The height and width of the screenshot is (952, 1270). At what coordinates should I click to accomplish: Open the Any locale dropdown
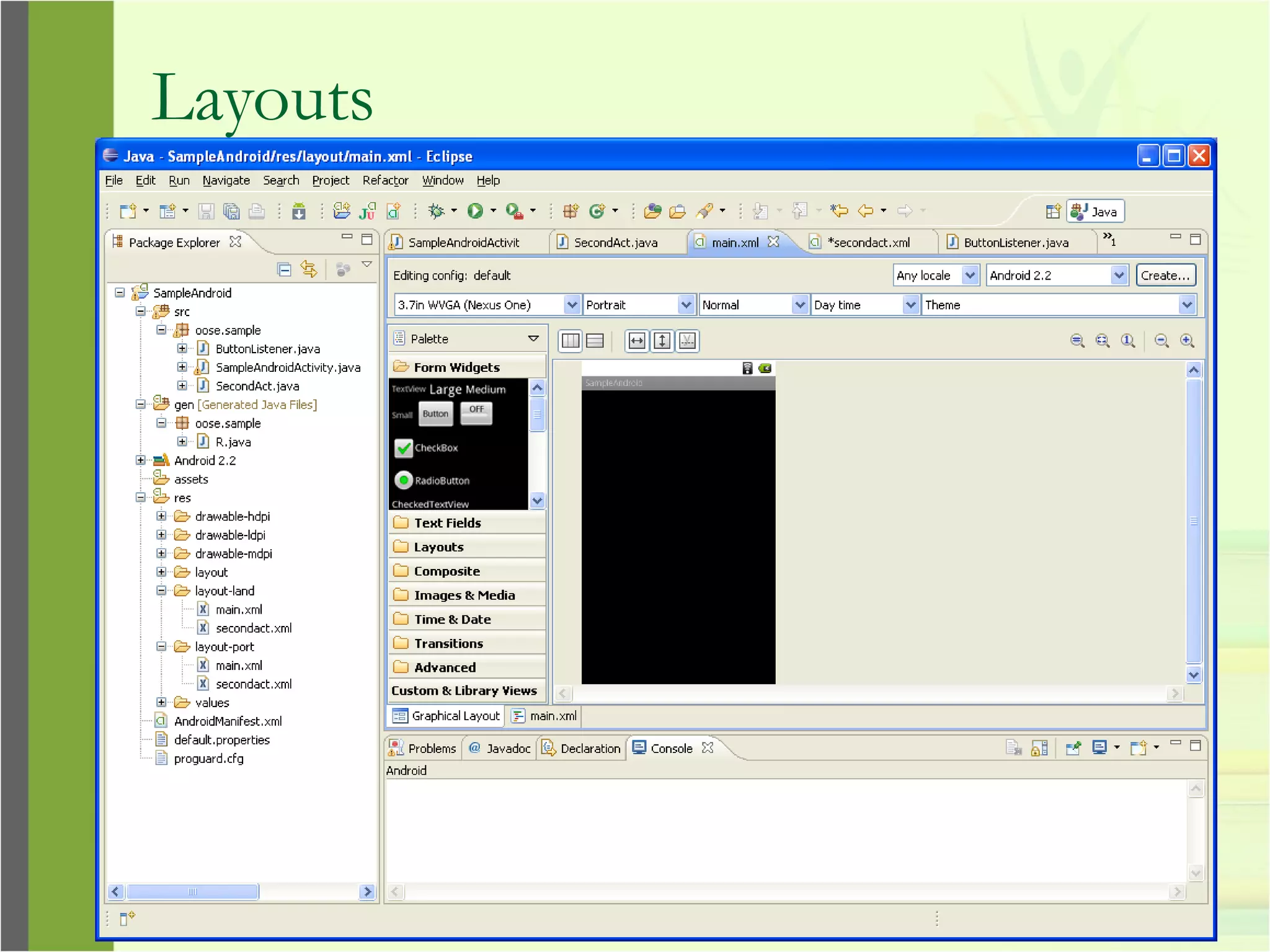click(x=936, y=275)
